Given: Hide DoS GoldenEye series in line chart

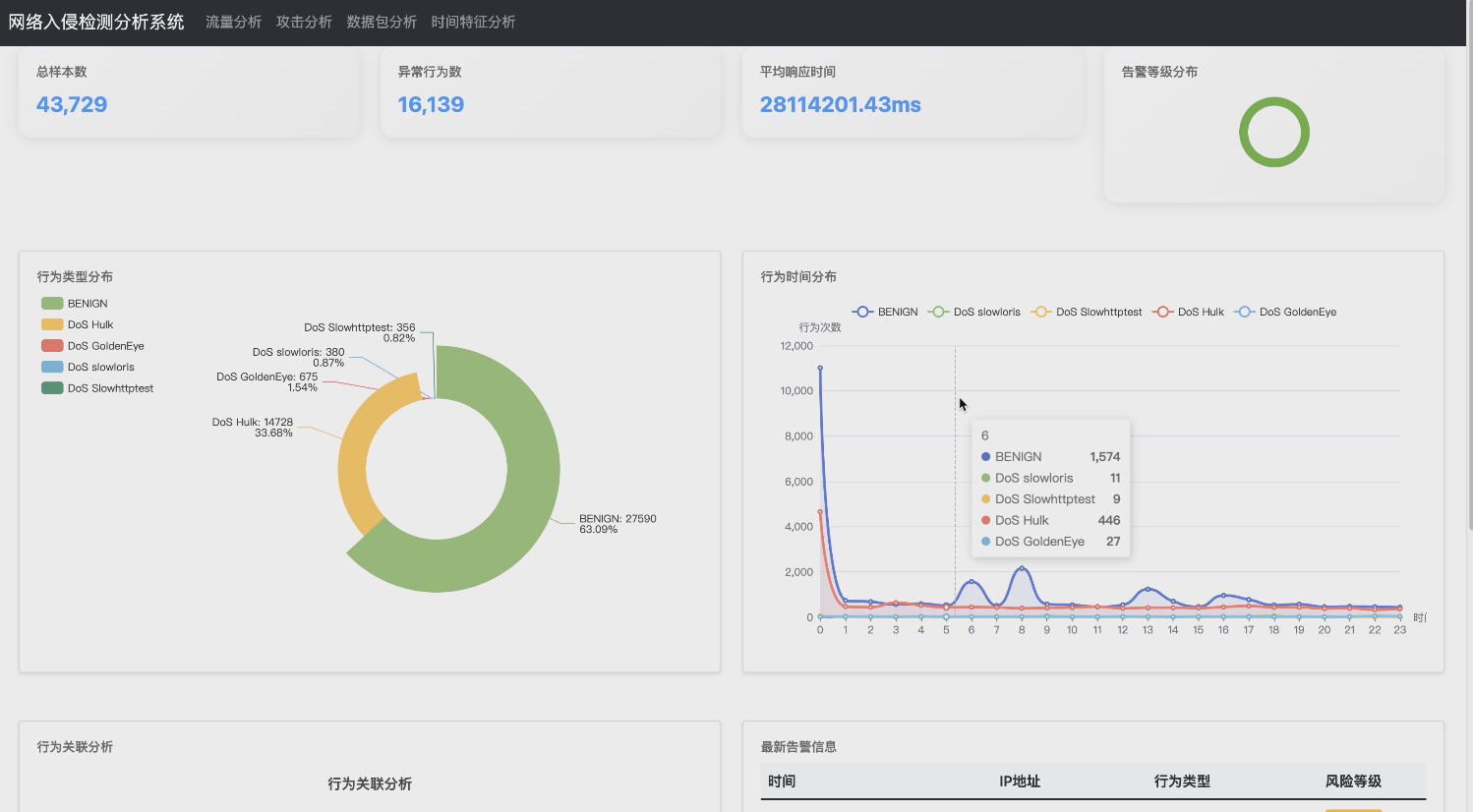Looking at the screenshot, I should (x=1284, y=312).
